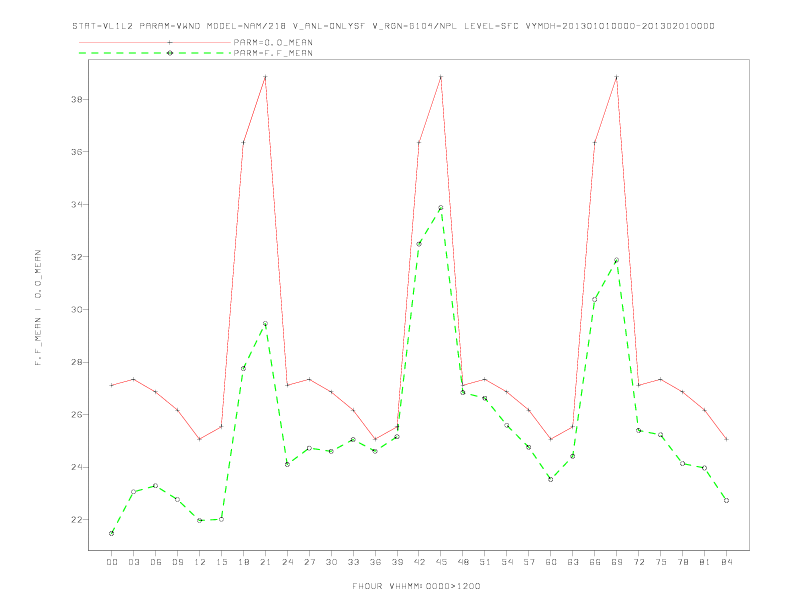The image size is (792, 612).
Task: Click the y-axis tick label 36
Action: point(77,152)
